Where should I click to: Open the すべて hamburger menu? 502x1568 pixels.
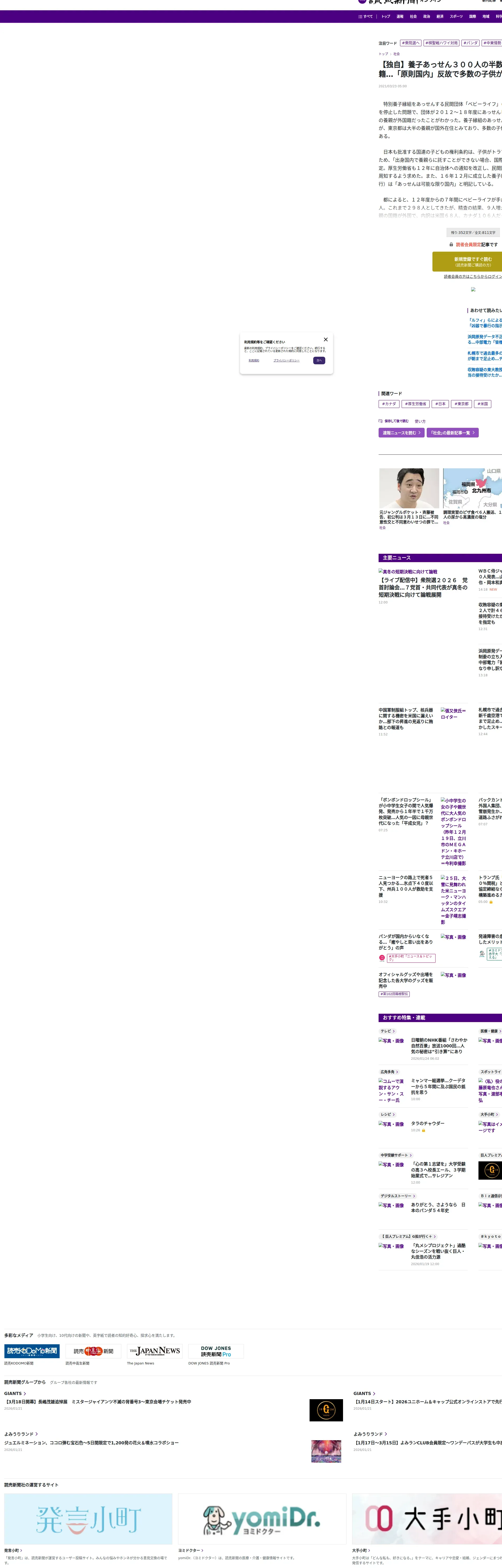click(x=366, y=16)
